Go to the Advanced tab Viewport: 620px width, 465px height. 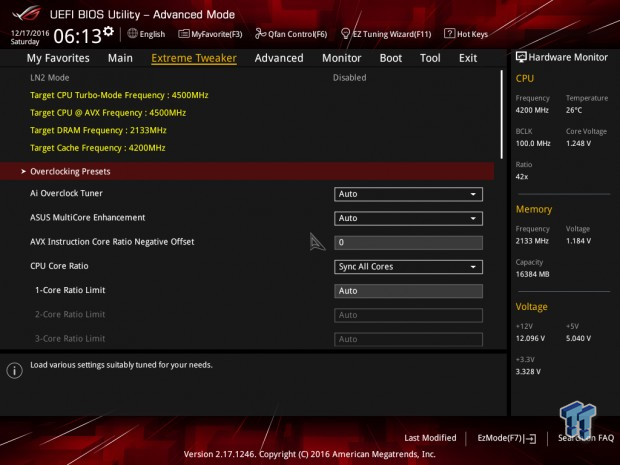pos(279,58)
